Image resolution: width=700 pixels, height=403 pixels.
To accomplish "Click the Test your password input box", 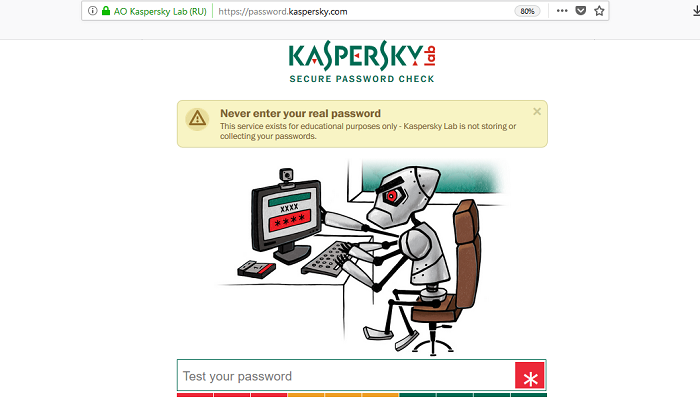I will (x=346, y=376).
